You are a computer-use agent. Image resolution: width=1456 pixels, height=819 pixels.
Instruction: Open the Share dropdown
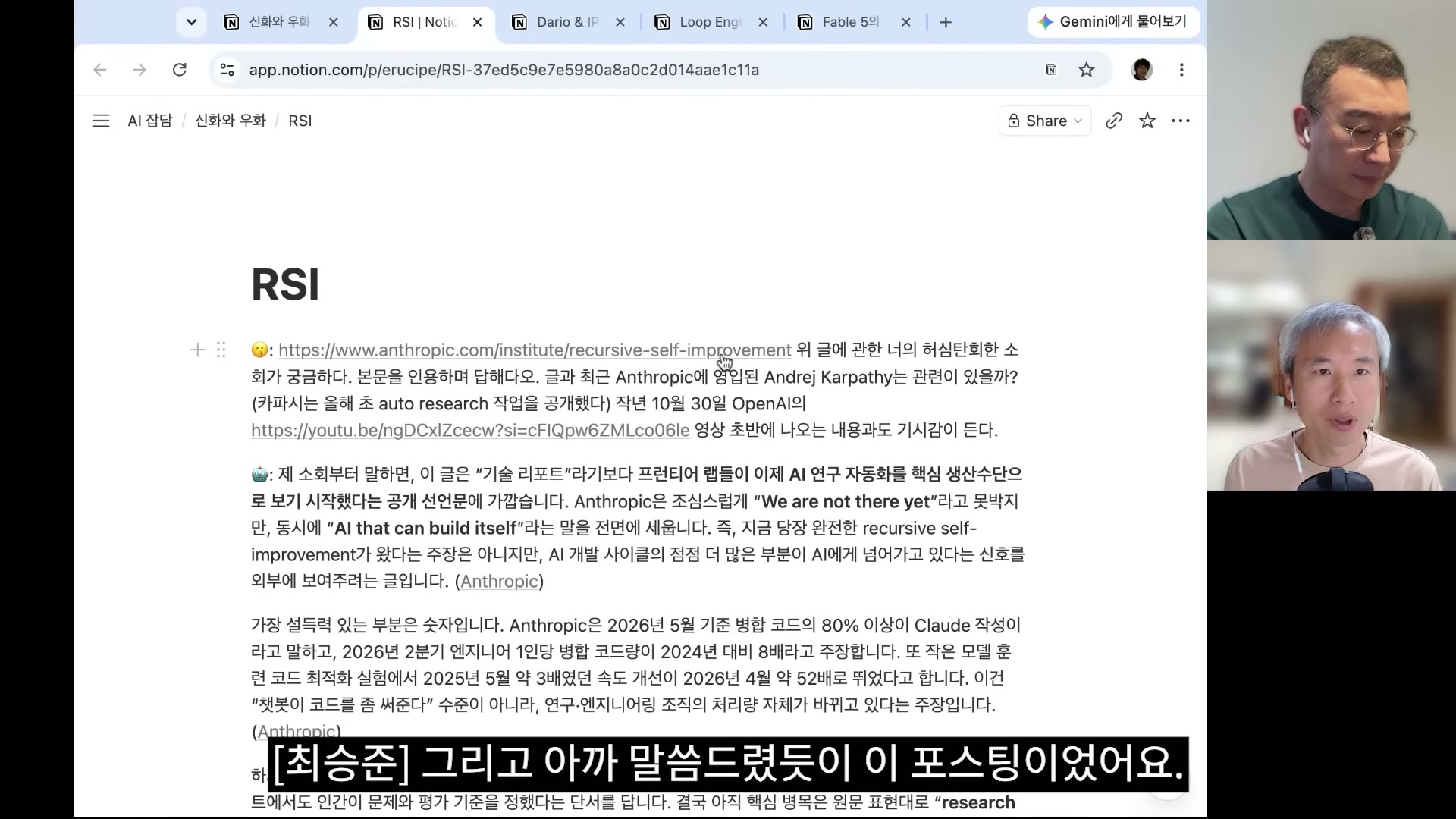[x=1045, y=121]
